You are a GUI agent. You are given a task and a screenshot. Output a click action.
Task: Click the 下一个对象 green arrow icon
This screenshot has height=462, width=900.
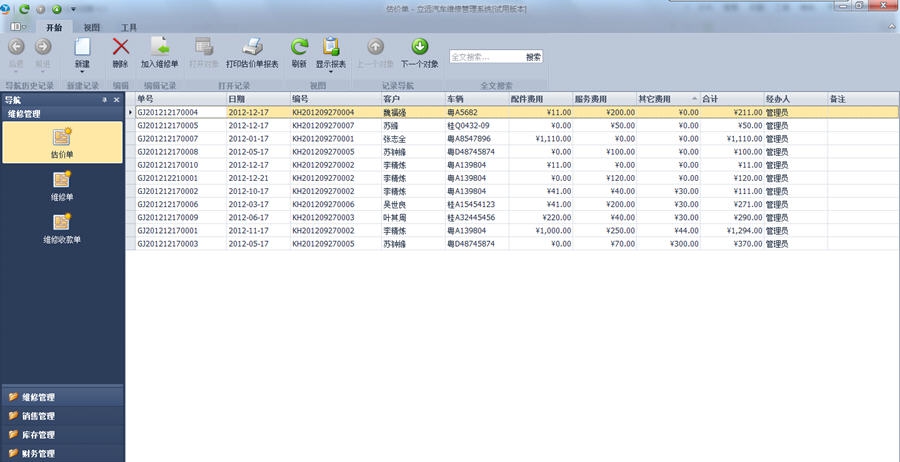click(x=420, y=47)
